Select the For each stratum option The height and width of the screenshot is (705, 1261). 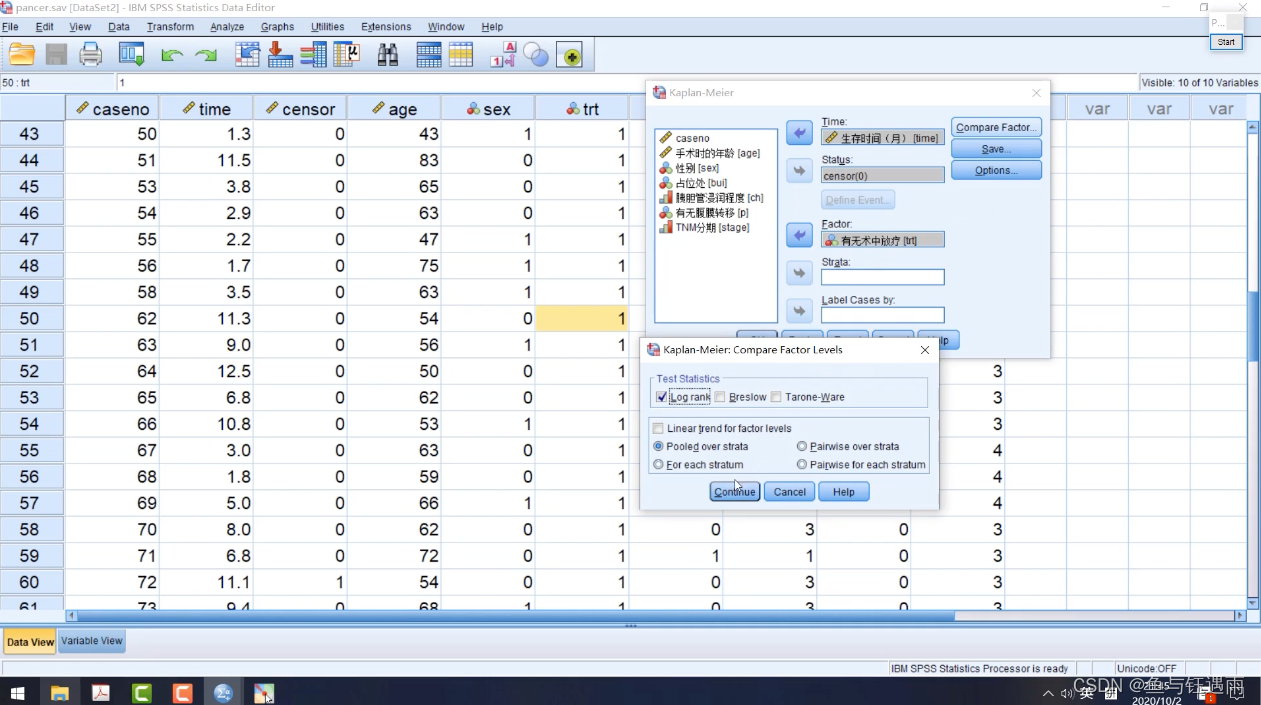658,464
